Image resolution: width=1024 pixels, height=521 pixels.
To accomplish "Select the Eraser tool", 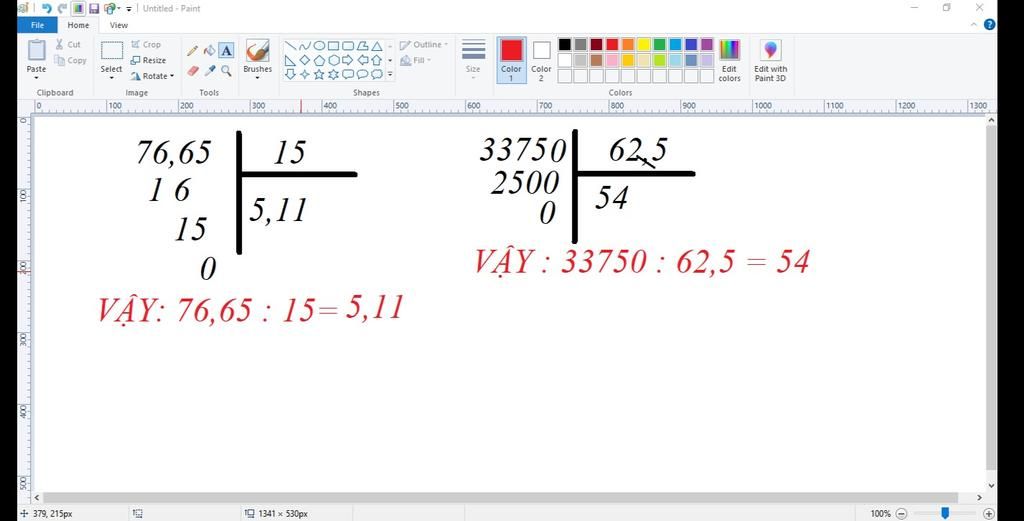I will point(193,71).
